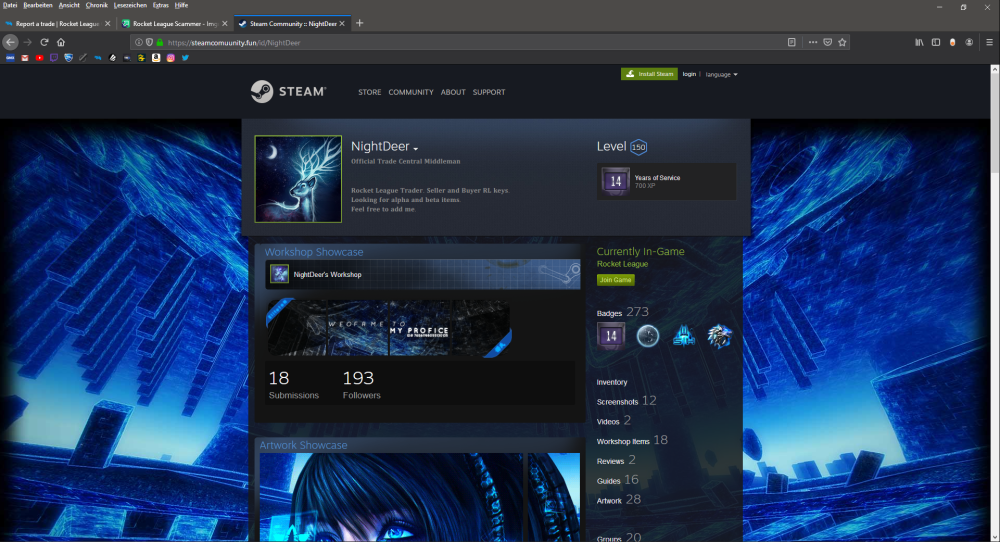Click the green padlock in the address bar

click(x=159, y=43)
